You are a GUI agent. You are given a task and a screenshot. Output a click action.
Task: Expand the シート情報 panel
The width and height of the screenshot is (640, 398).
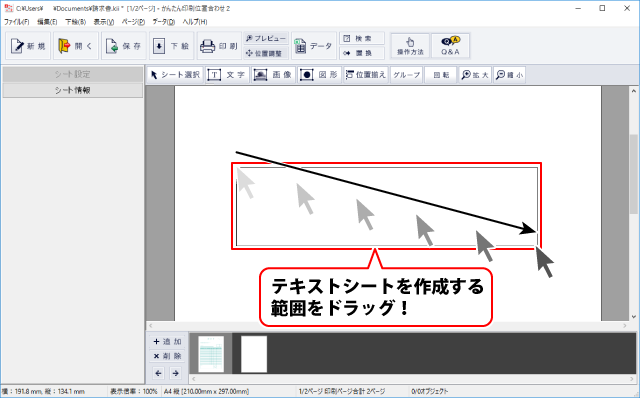[73, 90]
